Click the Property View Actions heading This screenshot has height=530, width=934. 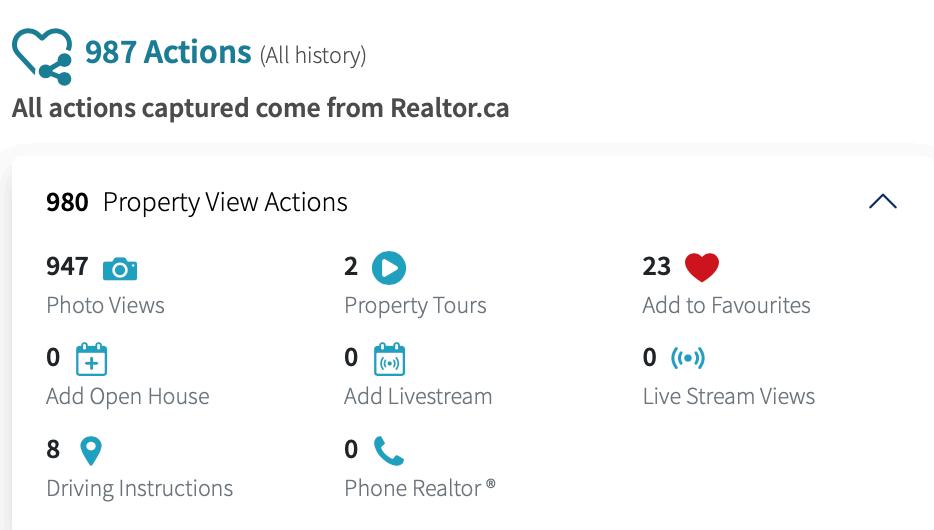coord(225,202)
